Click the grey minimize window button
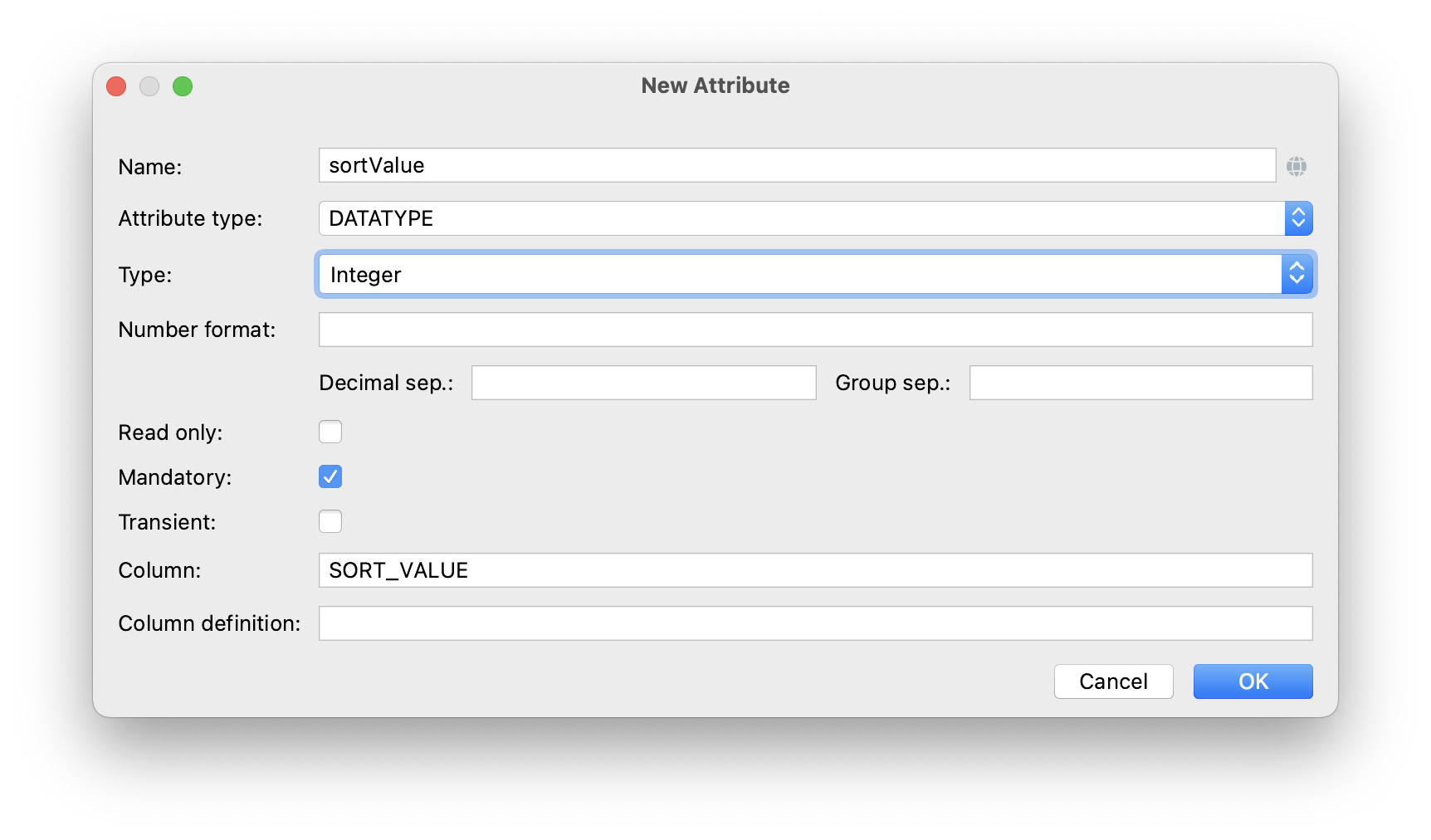Image resolution: width=1431 pixels, height=840 pixels. coord(149,86)
